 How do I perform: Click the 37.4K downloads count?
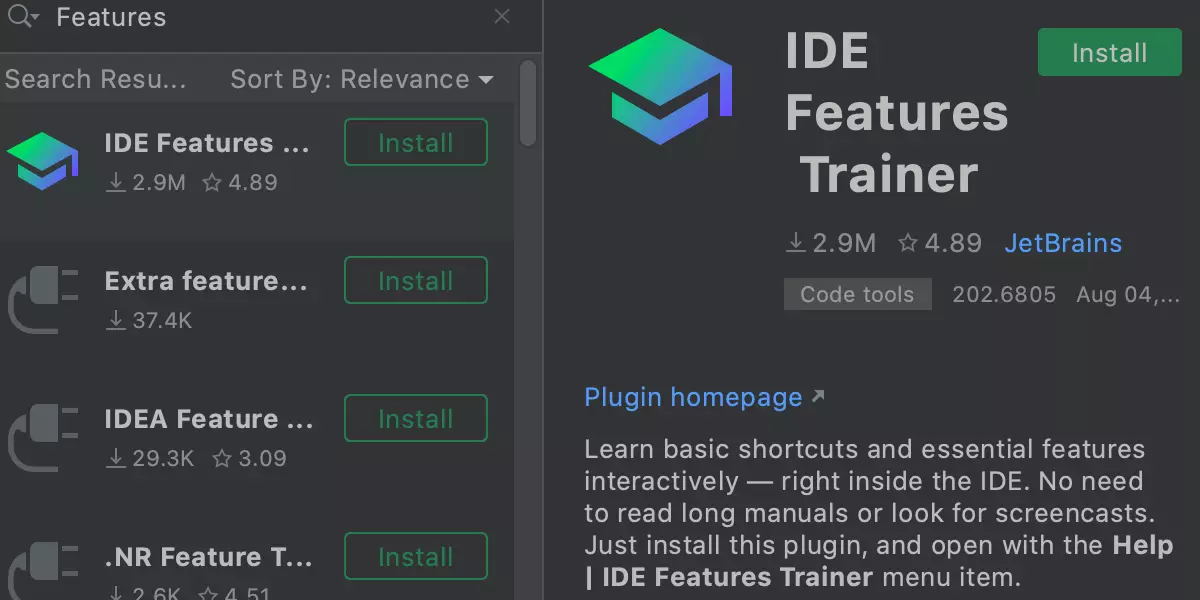[149, 321]
